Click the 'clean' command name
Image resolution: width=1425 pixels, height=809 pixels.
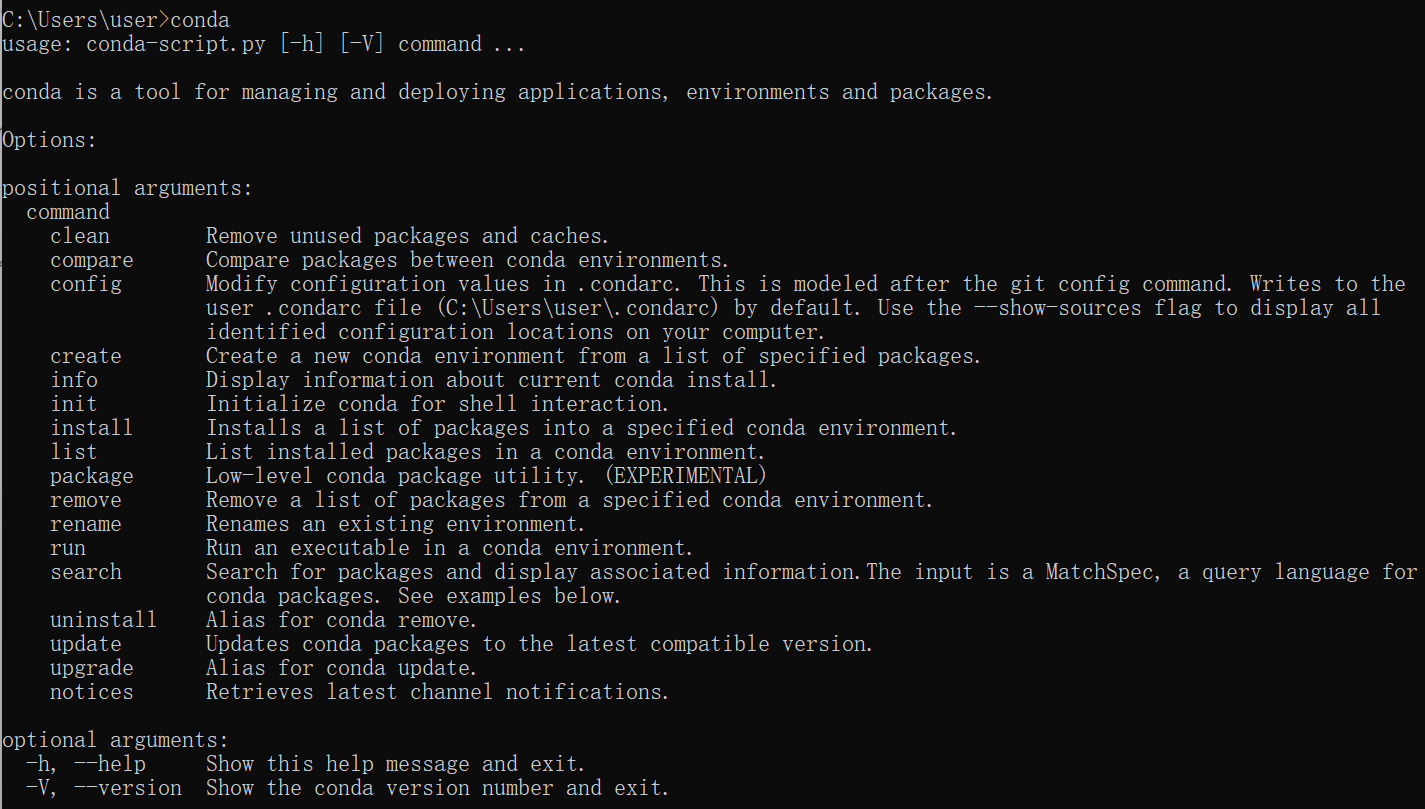(80, 236)
